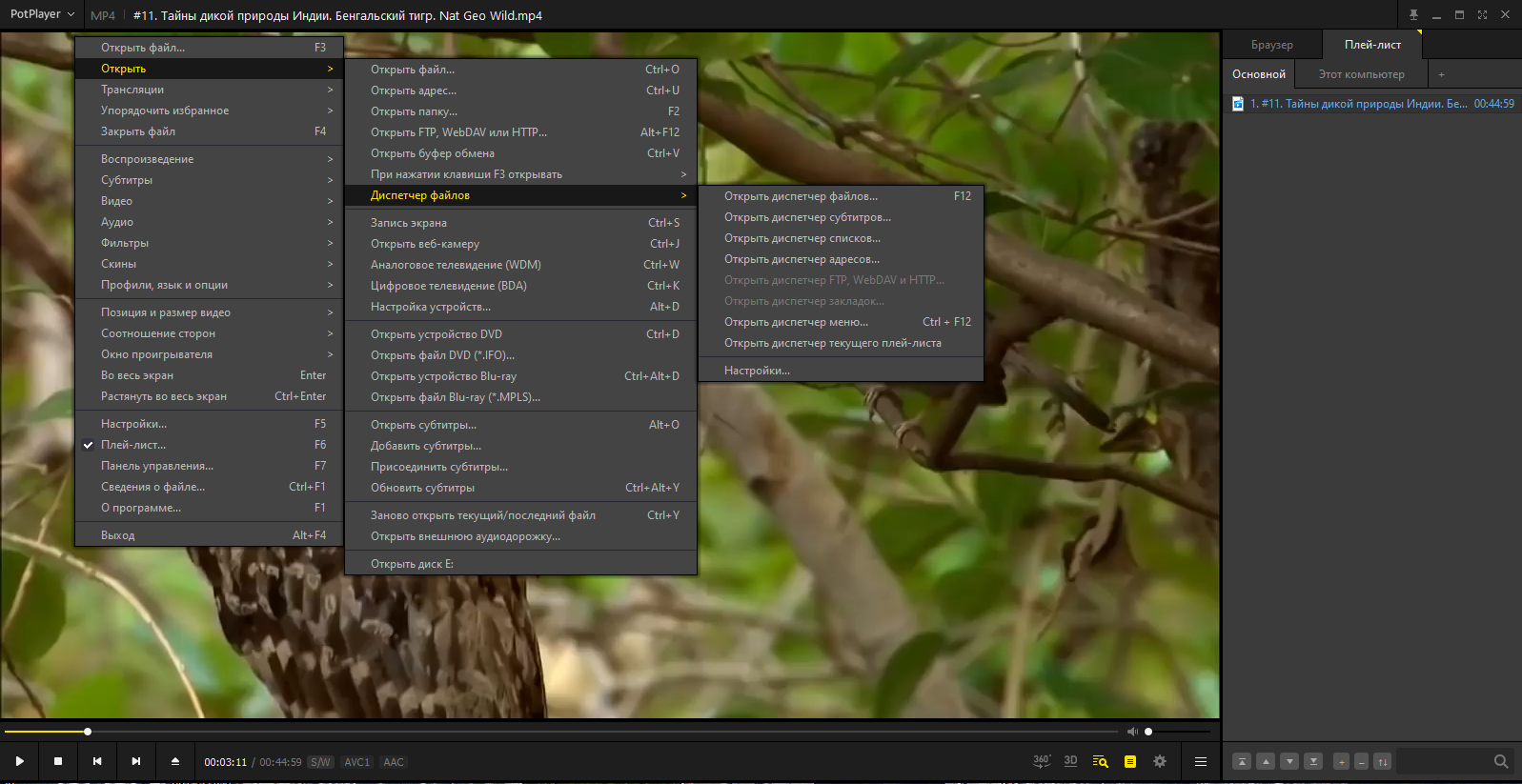Add item to playlist with plus icon
The height and width of the screenshot is (784, 1522).
coord(1341,761)
